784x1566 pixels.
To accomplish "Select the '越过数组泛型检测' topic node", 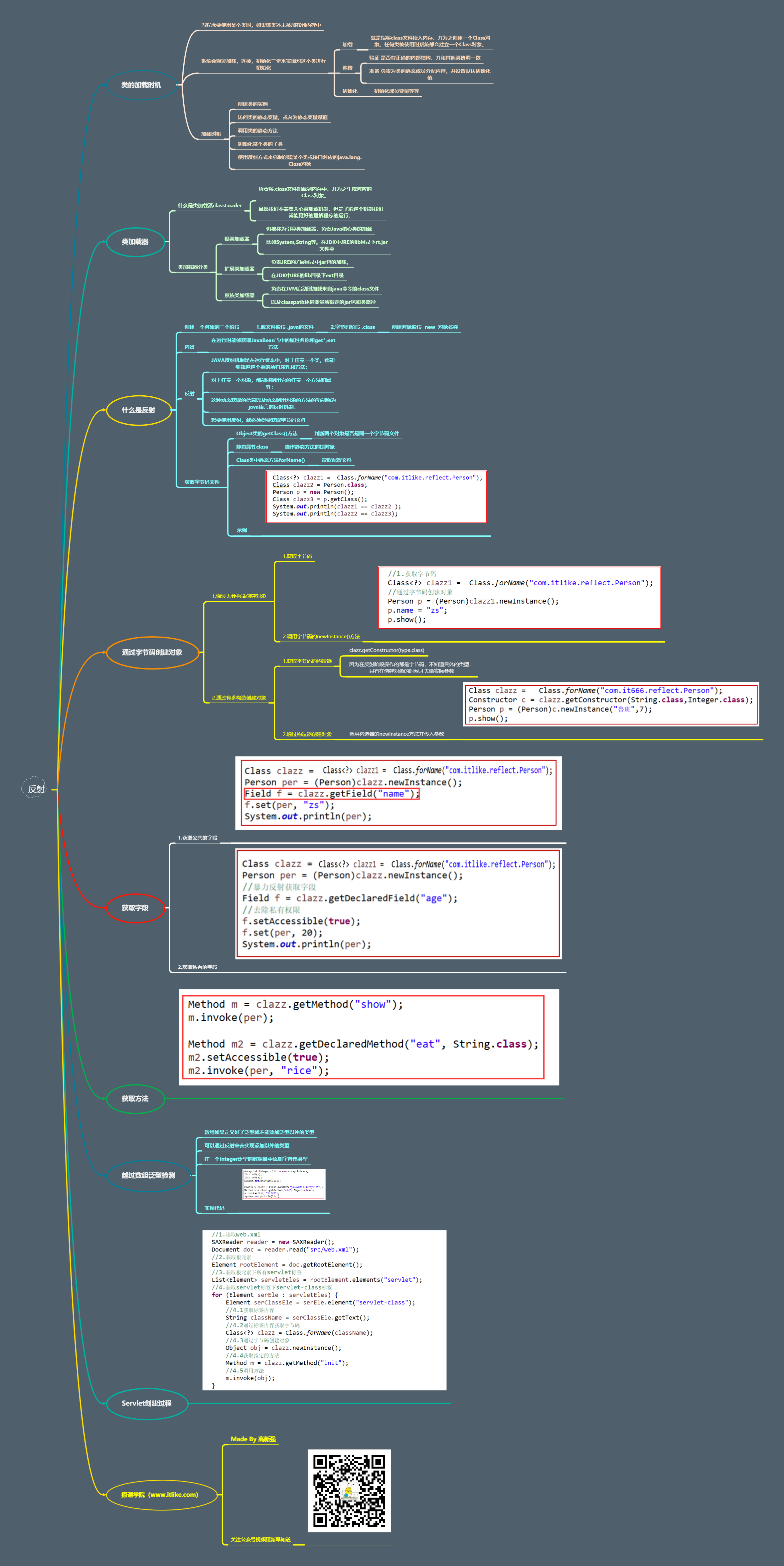I will 148,1175.
